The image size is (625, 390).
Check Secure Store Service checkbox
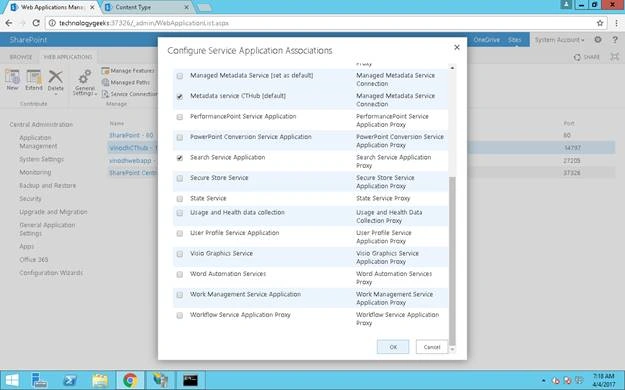[180, 178]
